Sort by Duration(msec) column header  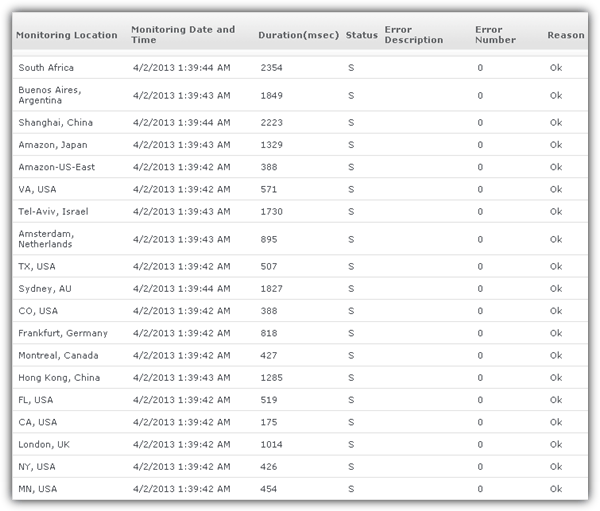point(298,35)
